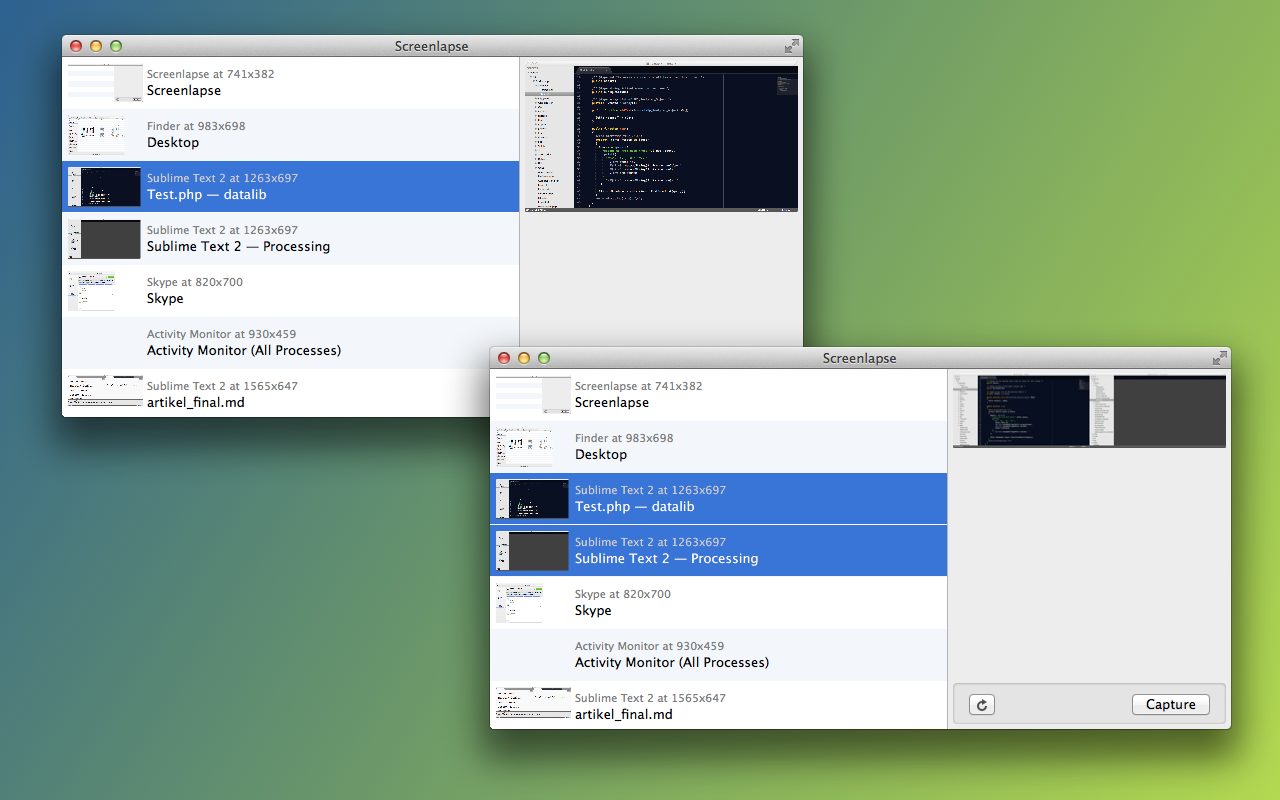
Task: Click Sublime Text preview image in back window
Action: click(661, 137)
